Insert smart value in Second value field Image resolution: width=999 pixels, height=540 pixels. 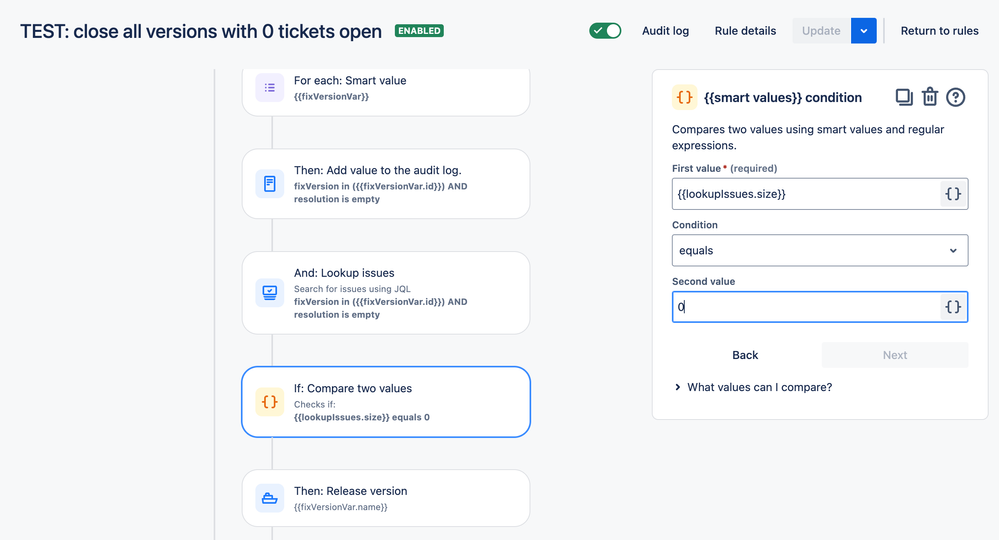[952, 307]
